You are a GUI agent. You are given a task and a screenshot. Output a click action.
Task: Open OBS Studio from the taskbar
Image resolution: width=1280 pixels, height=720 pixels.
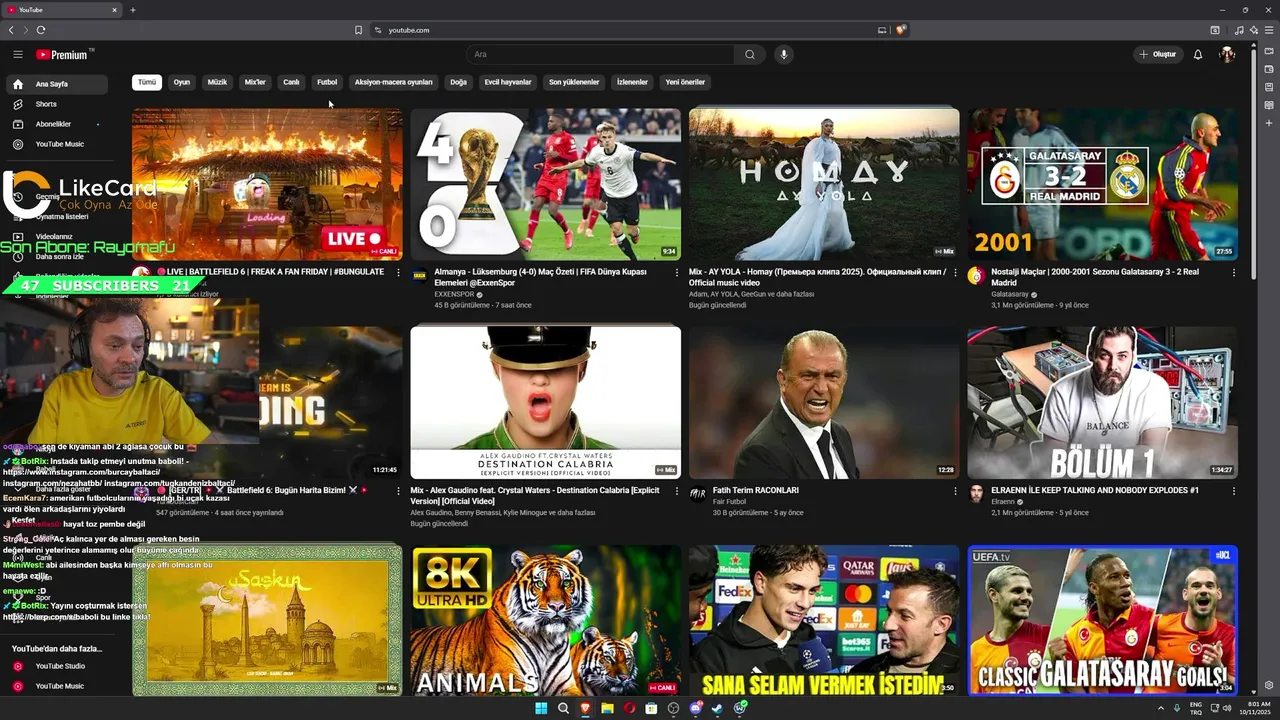tap(673, 708)
